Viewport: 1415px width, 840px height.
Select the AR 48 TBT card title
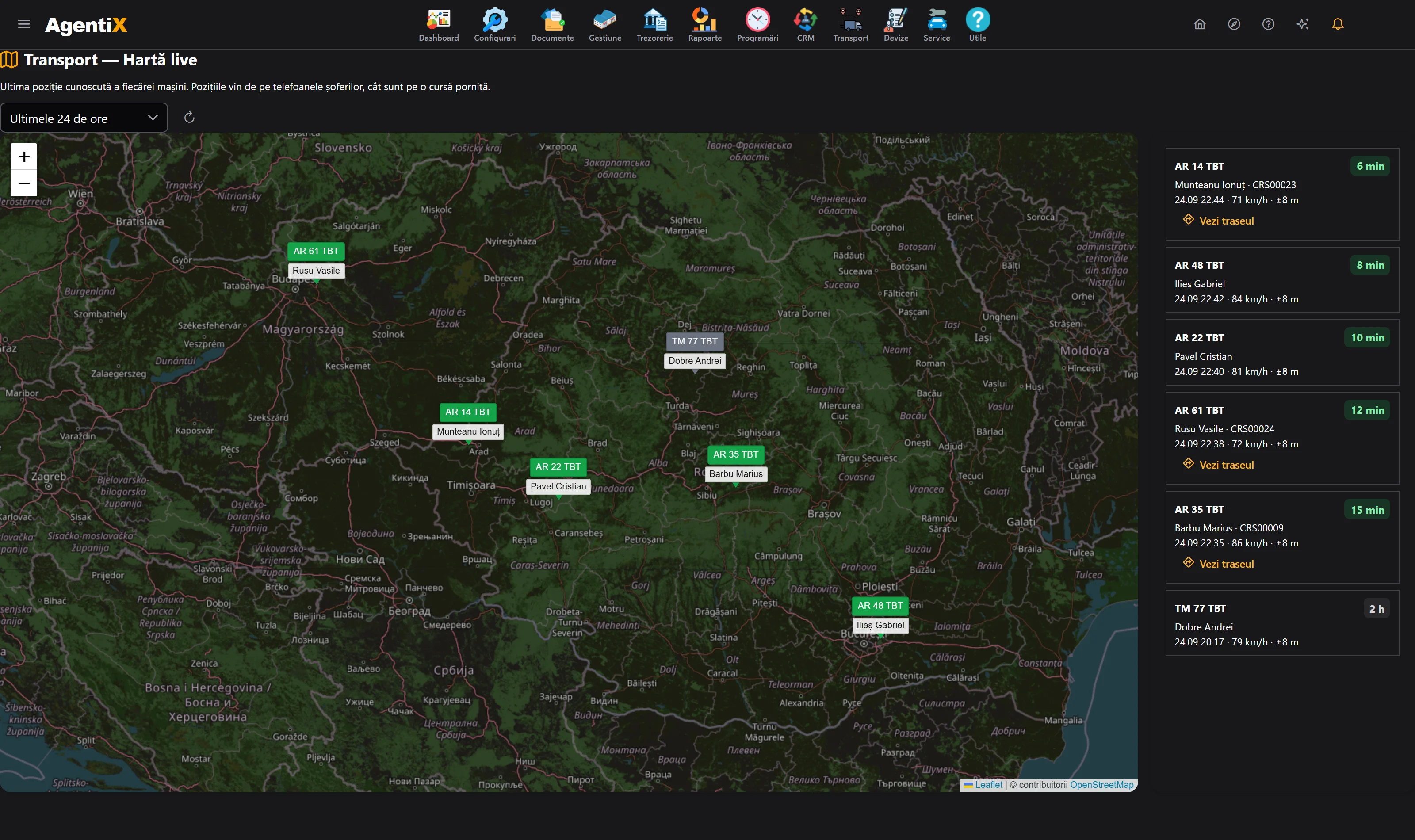click(x=1199, y=265)
